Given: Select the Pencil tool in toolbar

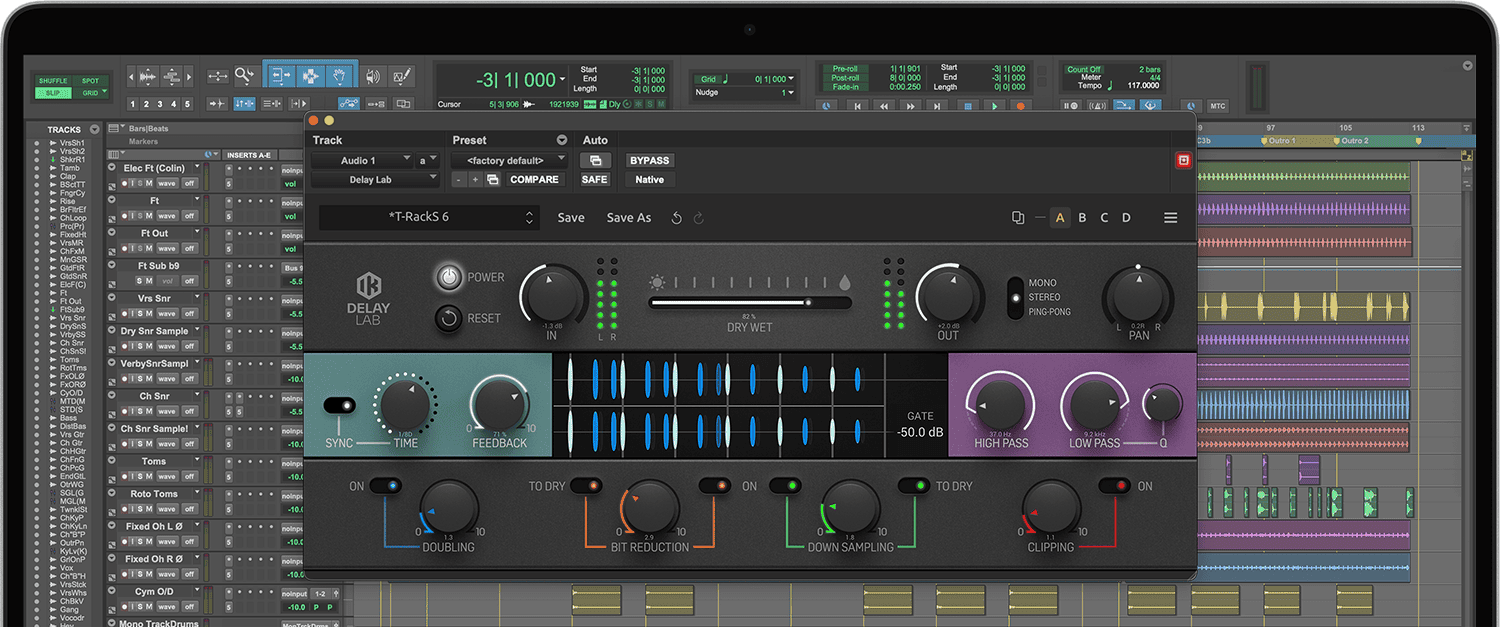Looking at the screenshot, I should coord(402,76).
